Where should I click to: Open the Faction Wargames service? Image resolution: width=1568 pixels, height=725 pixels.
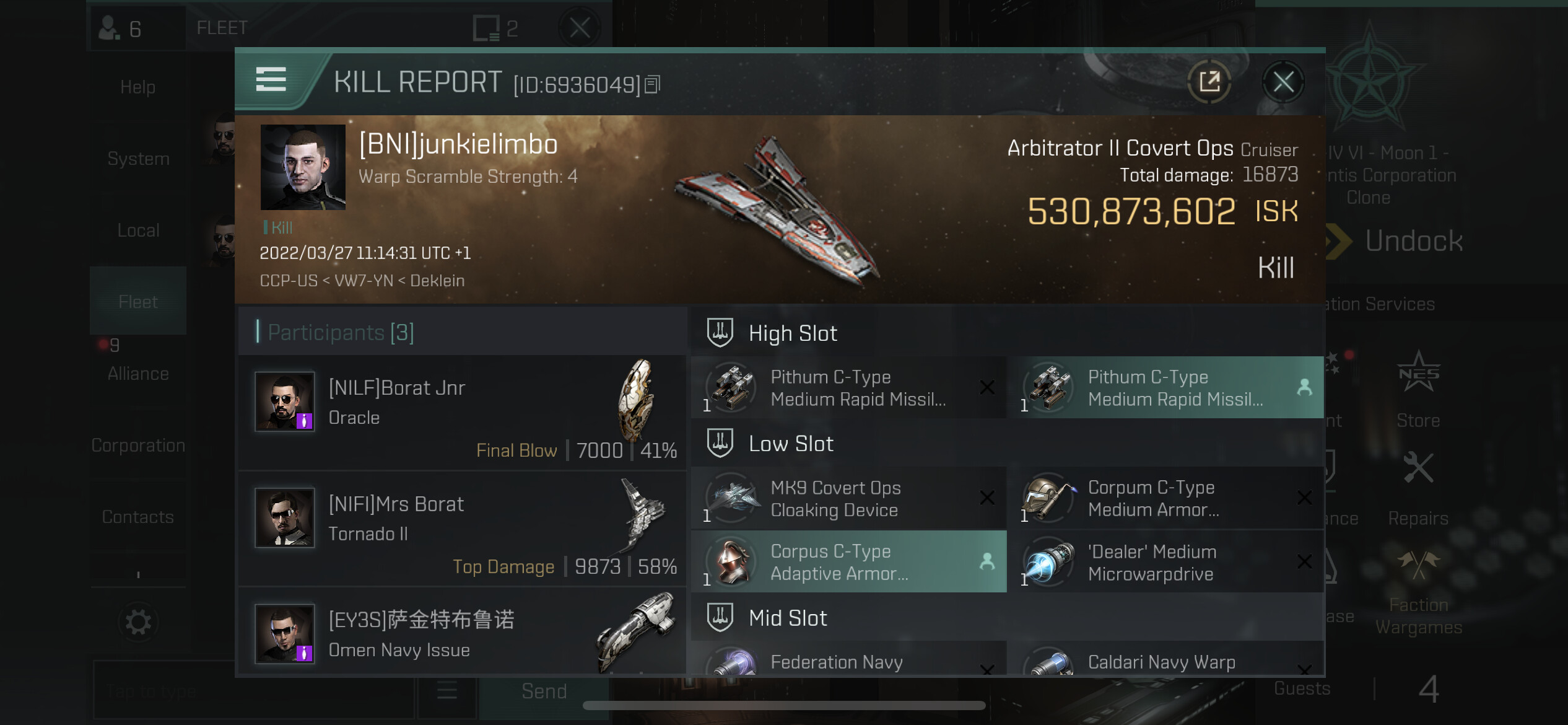click(x=1418, y=593)
